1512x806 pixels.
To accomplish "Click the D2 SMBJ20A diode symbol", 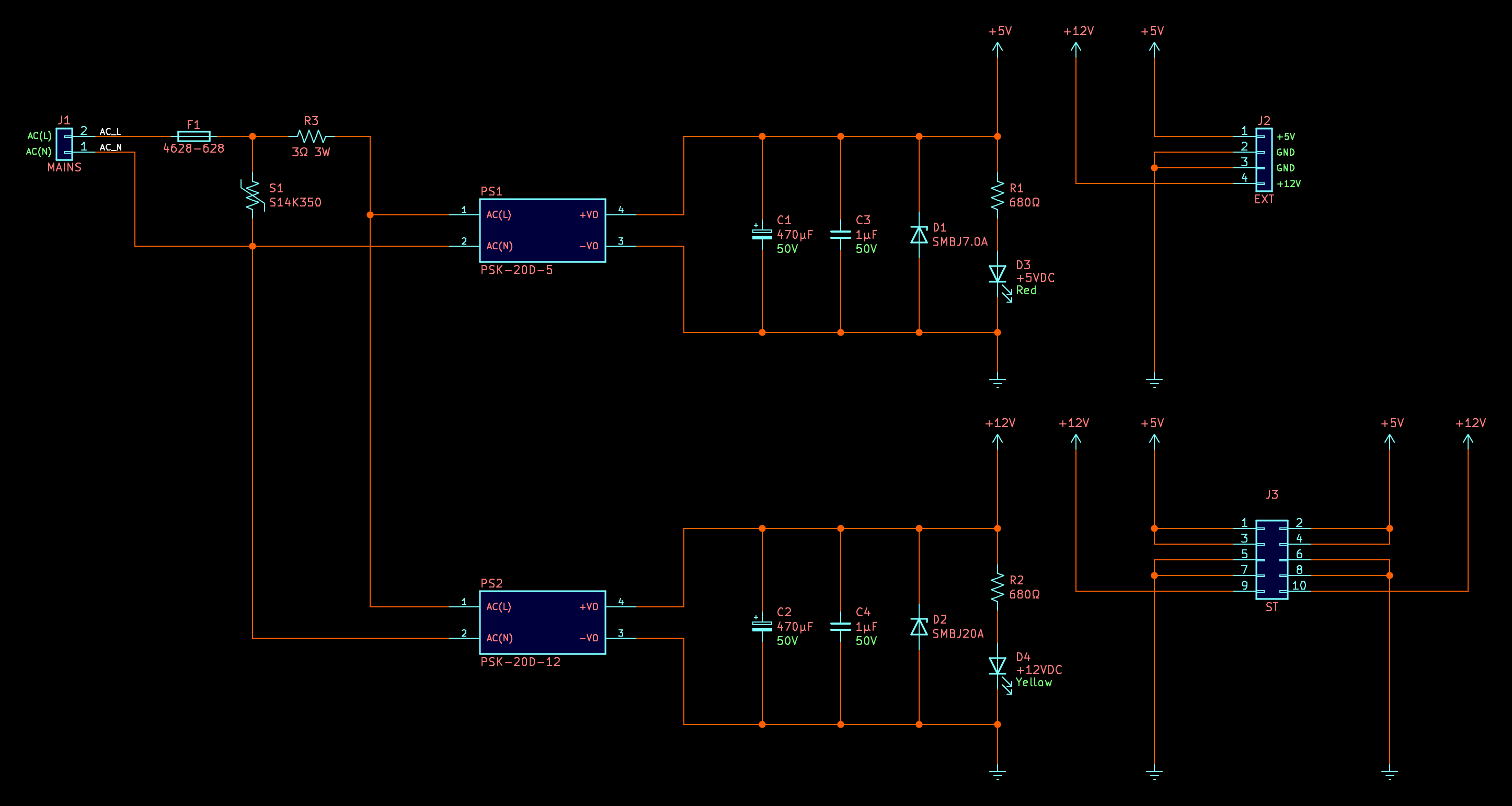I will (919, 627).
